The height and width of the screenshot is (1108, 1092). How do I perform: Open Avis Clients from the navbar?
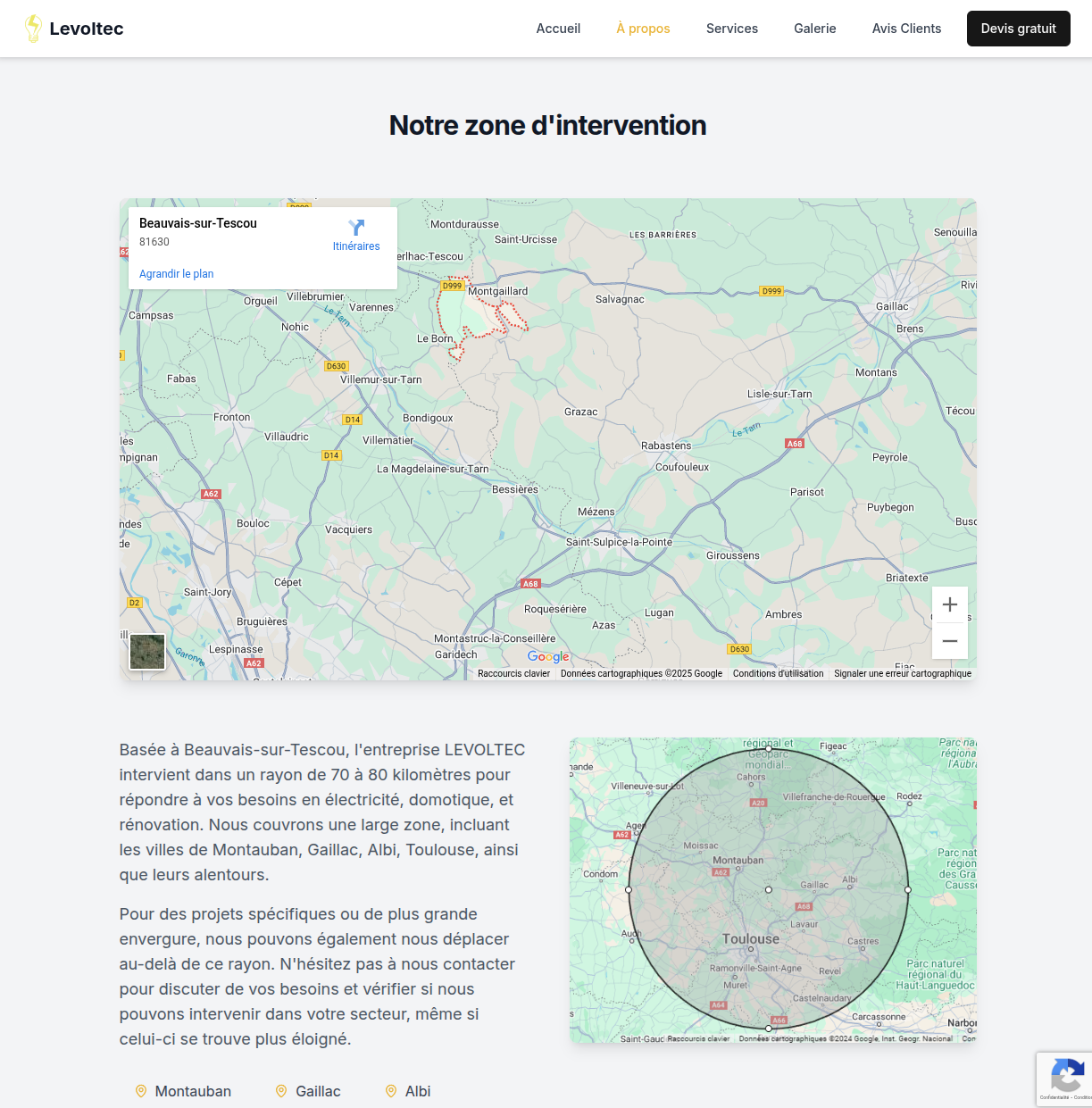[906, 29]
